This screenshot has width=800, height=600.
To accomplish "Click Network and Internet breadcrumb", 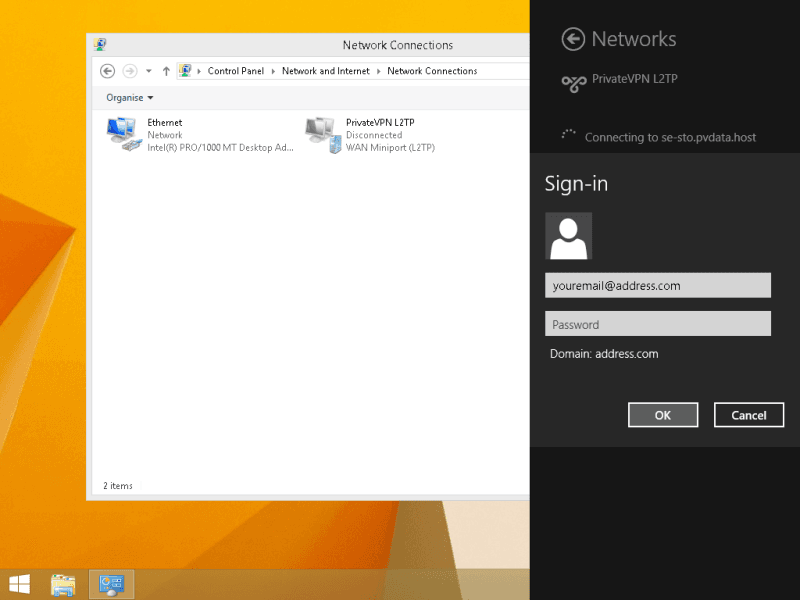I will click(x=325, y=71).
